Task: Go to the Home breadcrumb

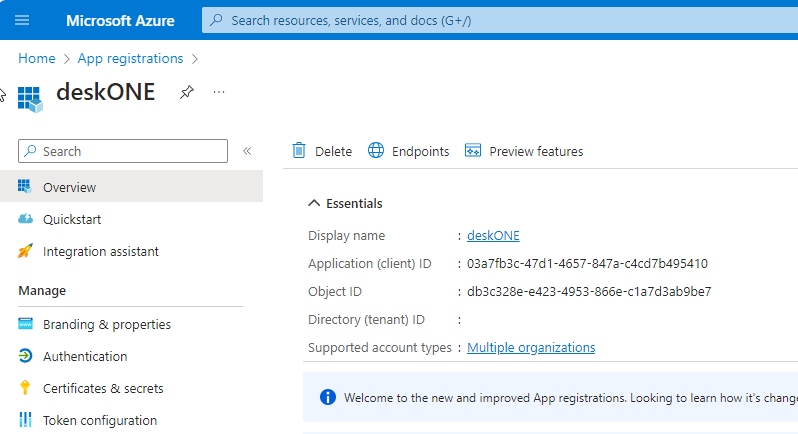Action: tap(37, 59)
